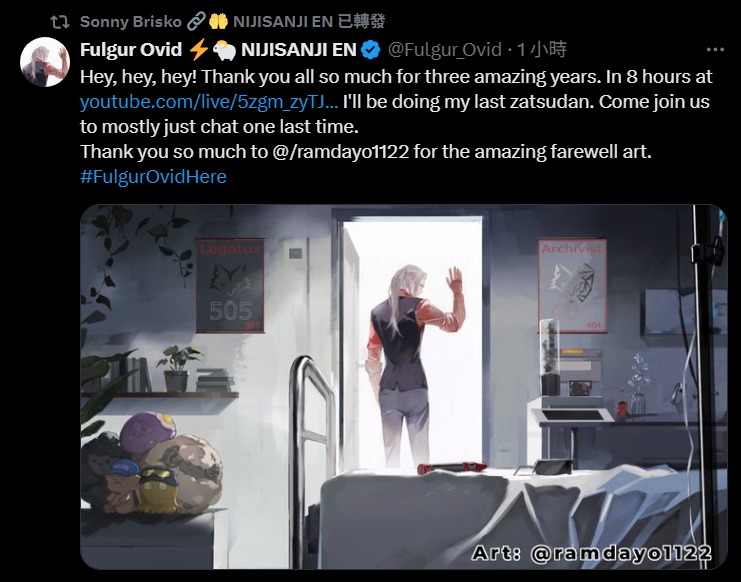This screenshot has width=741, height=582.
Task: Click the blue verified checkmark badge
Action: [x=371, y=50]
